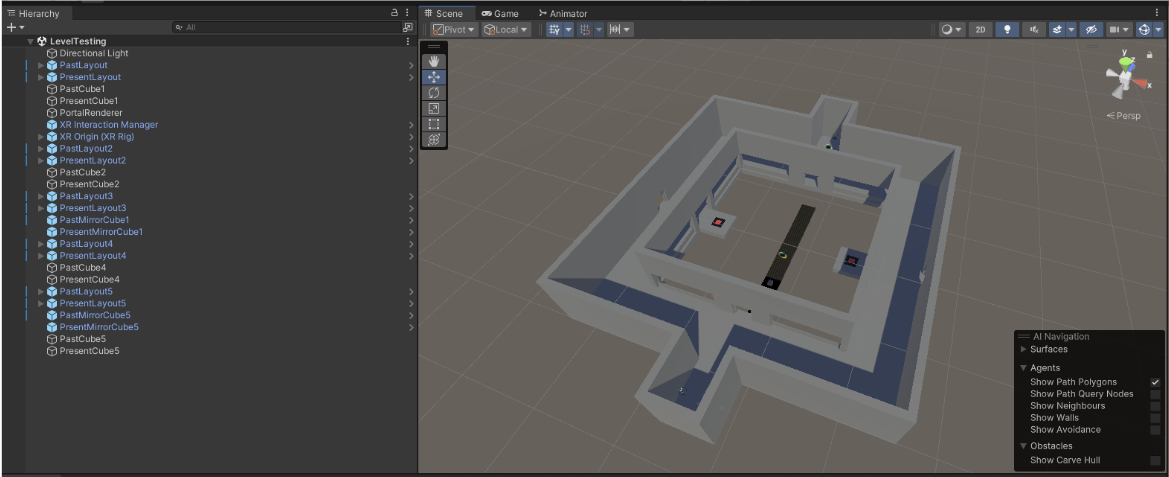Enable Show Carve Hull checkbox
The height and width of the screenshot is (477, 1169).
1155,460
